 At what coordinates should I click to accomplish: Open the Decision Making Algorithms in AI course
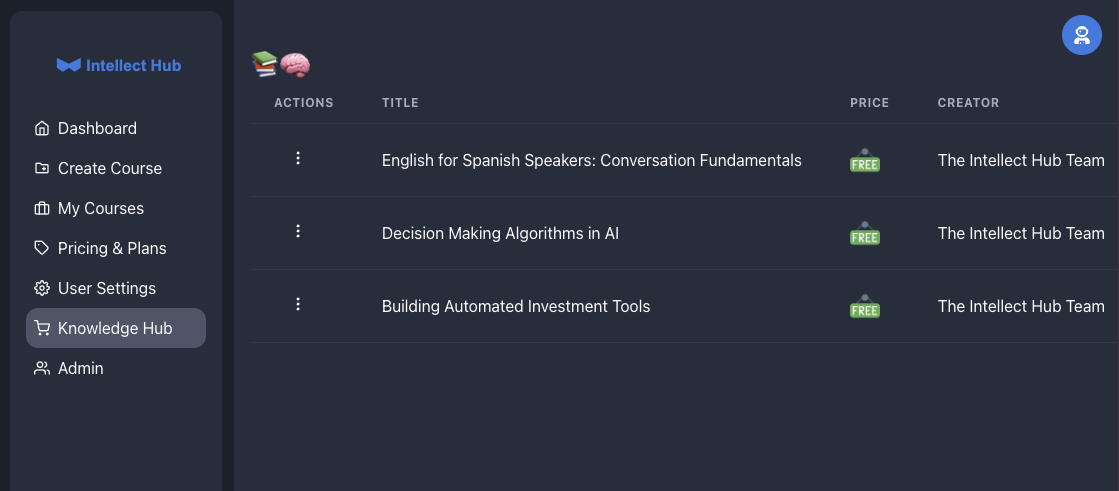click(x=500, y=233)
